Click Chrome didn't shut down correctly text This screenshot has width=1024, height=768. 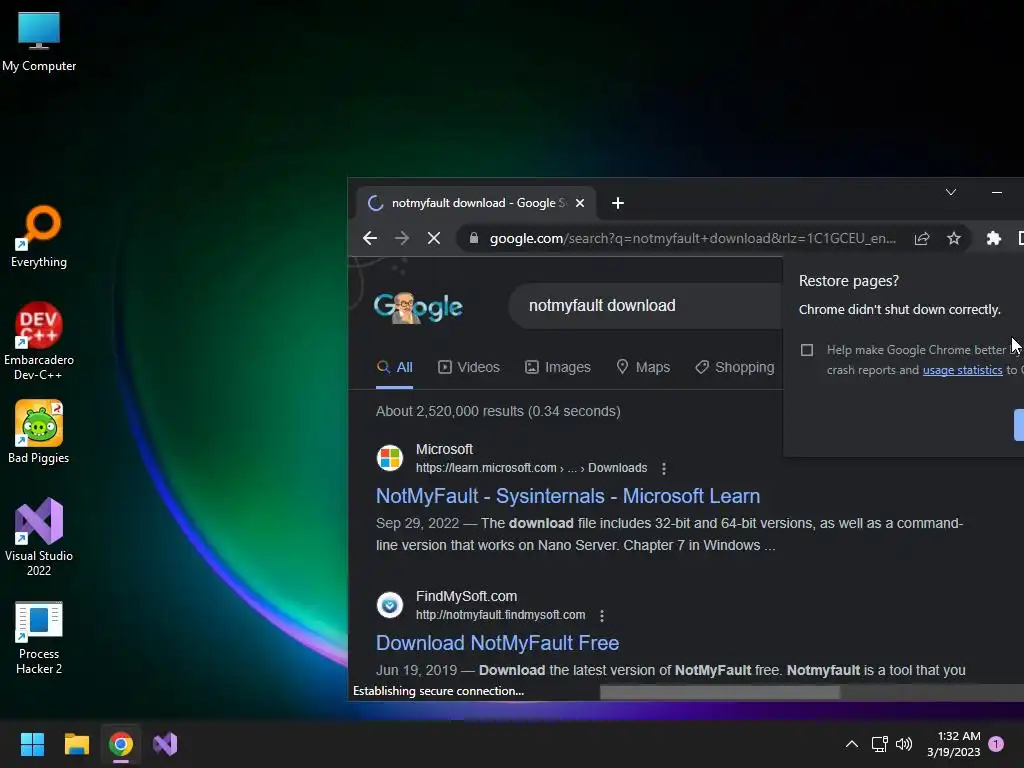pyautogui.click(x=899, y=310)
